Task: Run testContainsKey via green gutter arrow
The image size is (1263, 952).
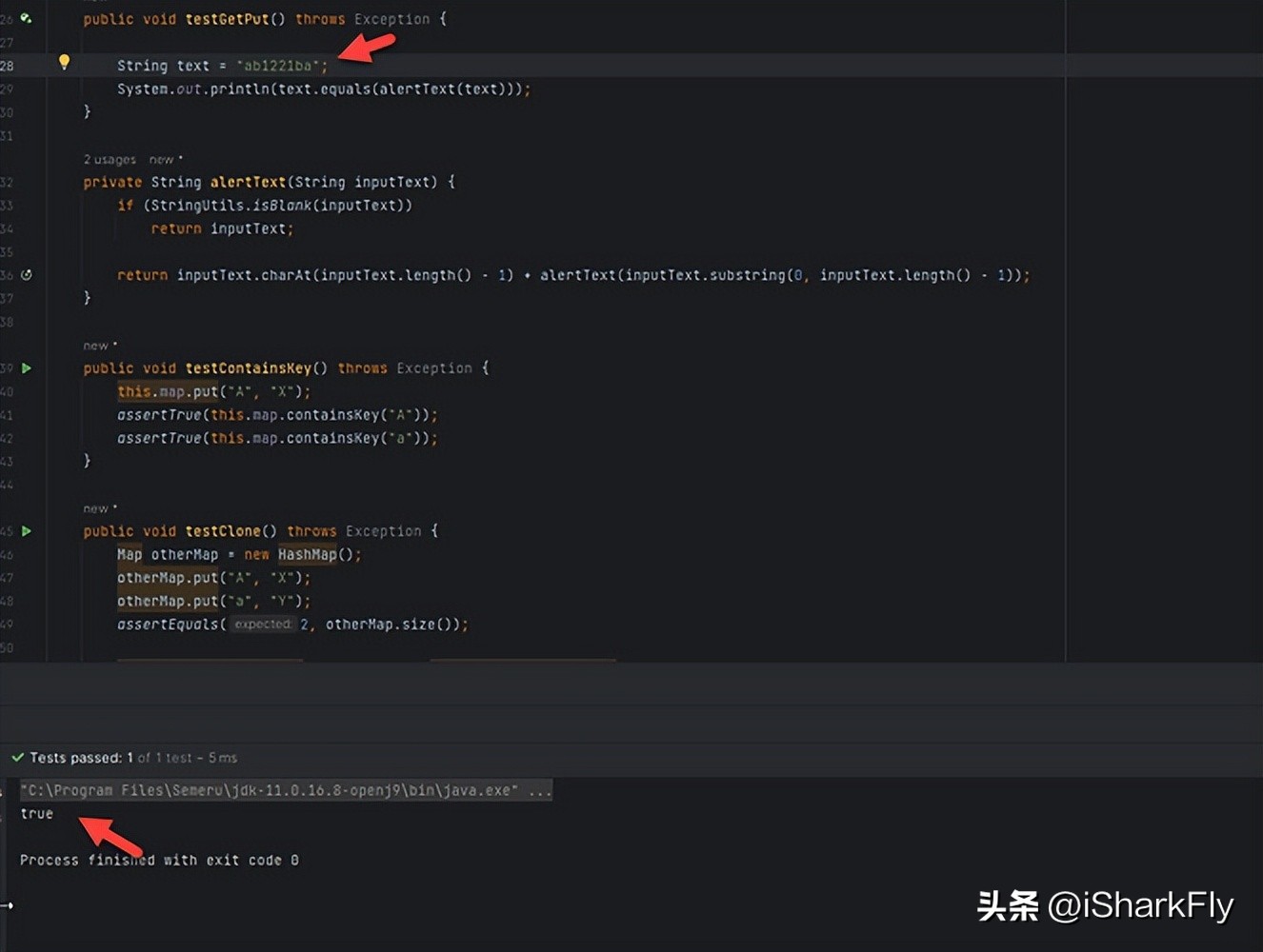Action: click(26, 367)
